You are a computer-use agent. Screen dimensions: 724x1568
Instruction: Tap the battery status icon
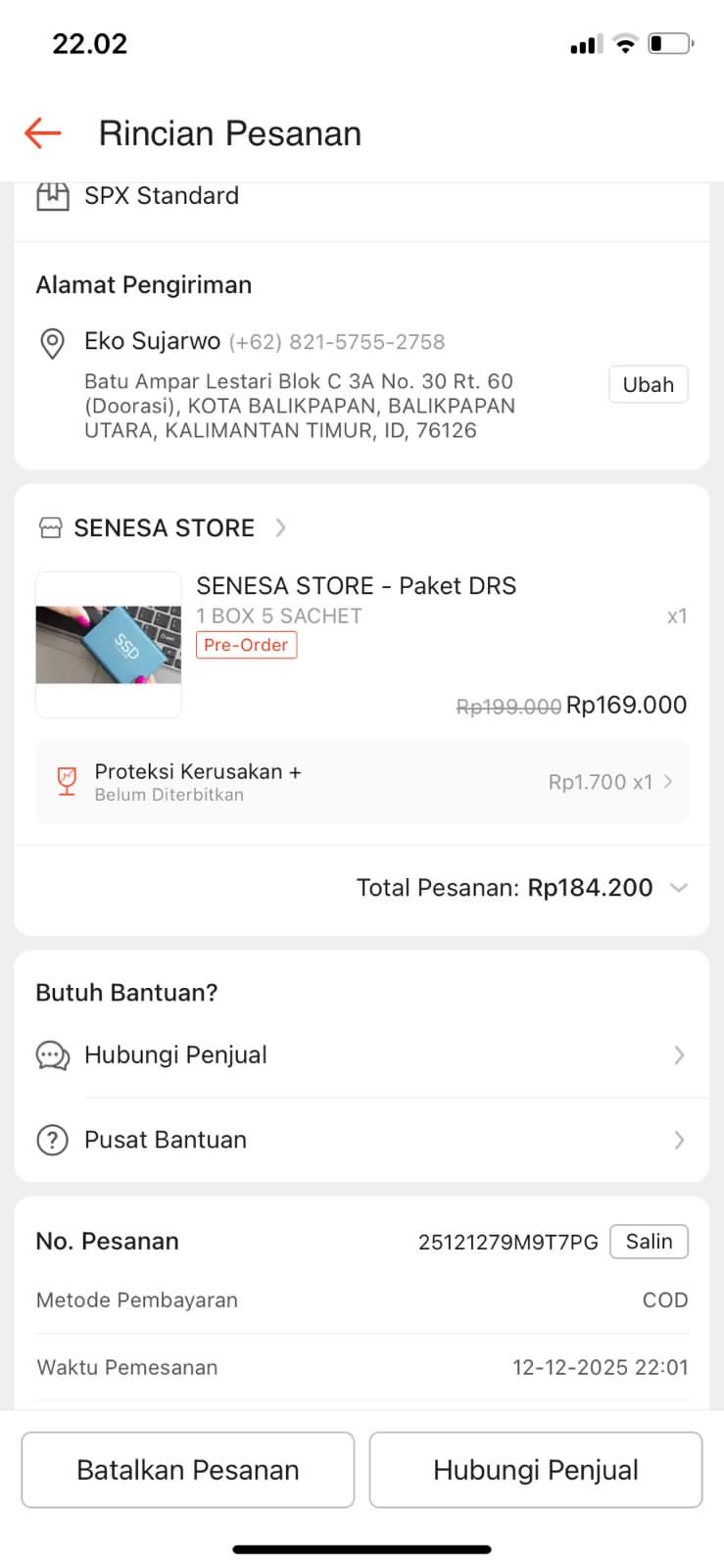[x=670, y=44]
